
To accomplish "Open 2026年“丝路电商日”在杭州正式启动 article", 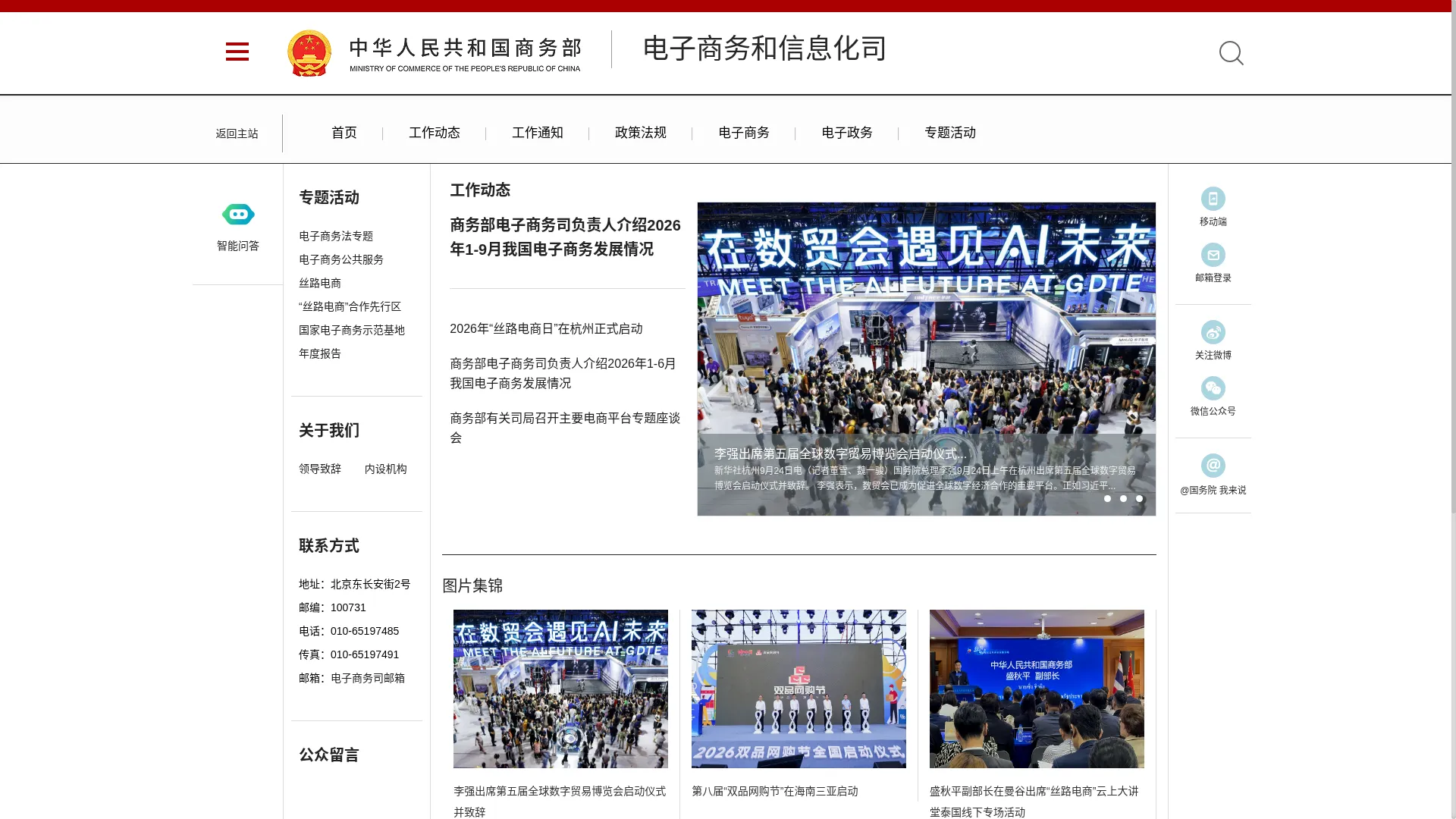I will (x=546, y=328).
